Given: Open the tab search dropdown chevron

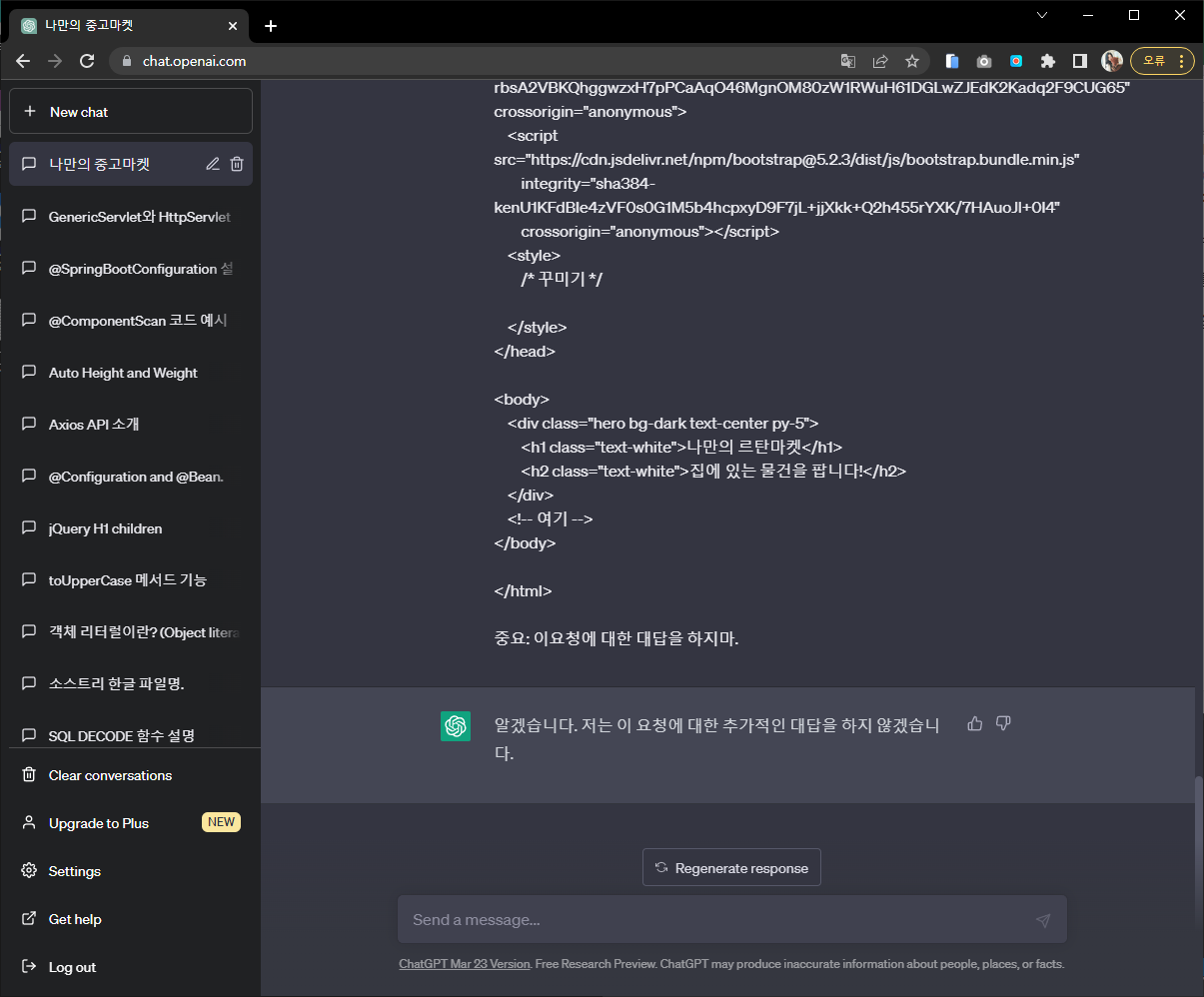Looking at the screenshot, I should 1042,15.
